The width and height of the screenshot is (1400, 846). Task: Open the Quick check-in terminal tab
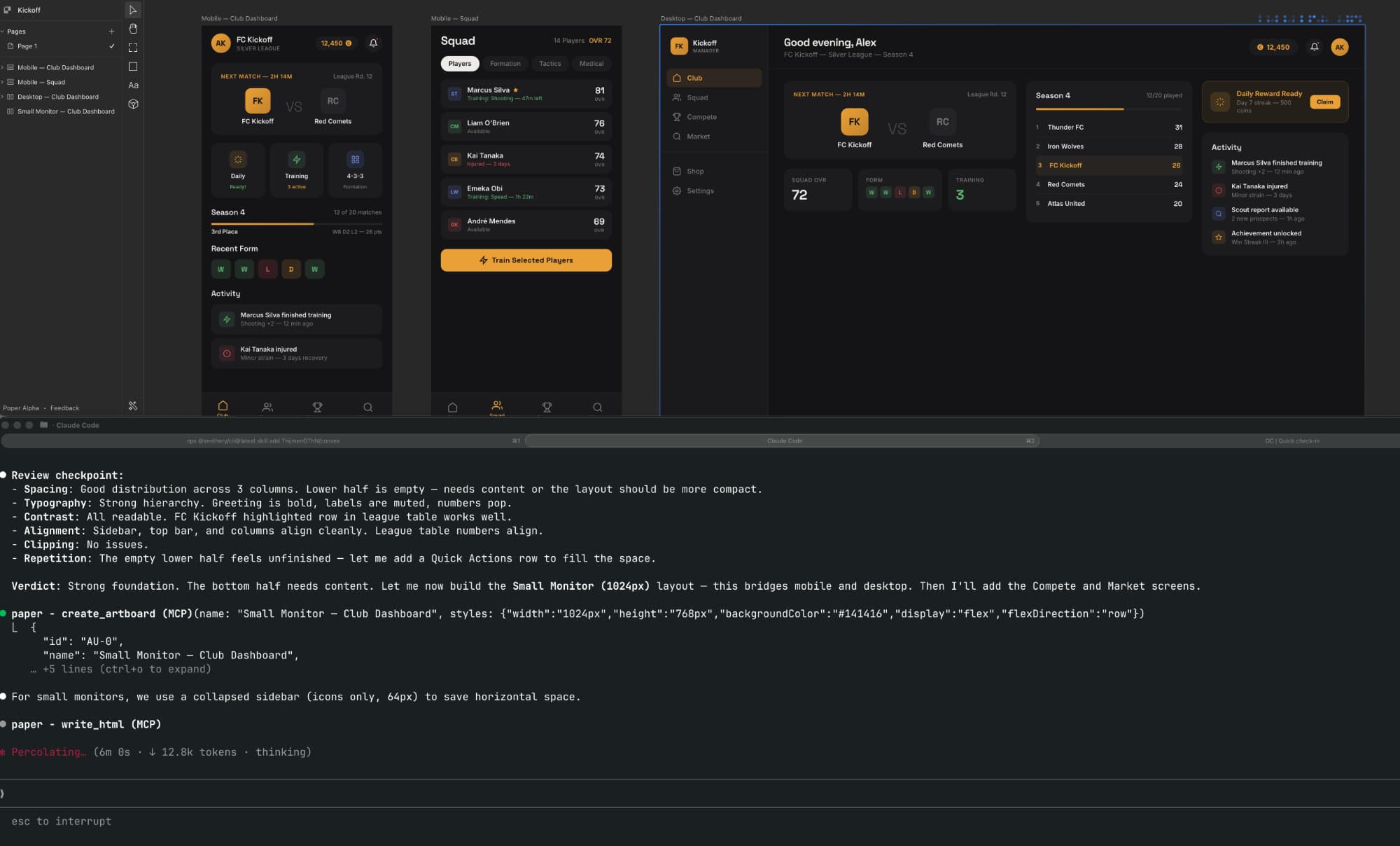pos(1291,441)
